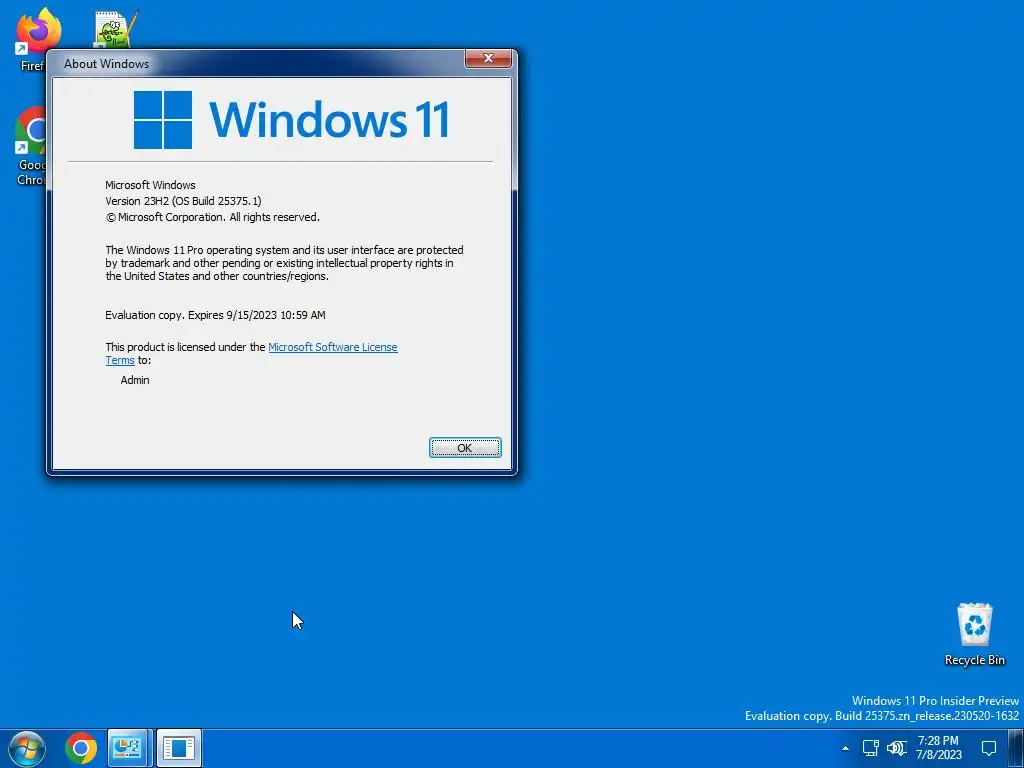This screenshot has height=768, width=1024.
Task: Open the Start menu orb
Action: 27,748
